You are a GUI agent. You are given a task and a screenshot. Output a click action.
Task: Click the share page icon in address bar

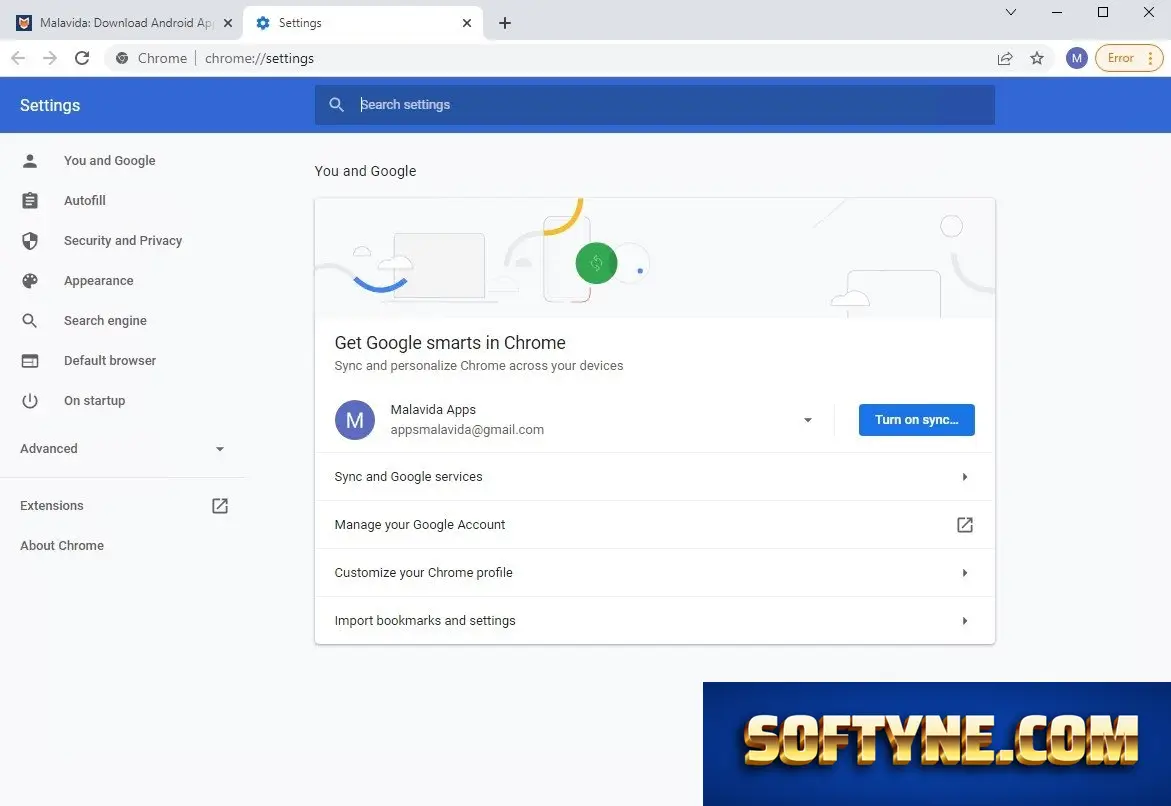pos(1004,58)
